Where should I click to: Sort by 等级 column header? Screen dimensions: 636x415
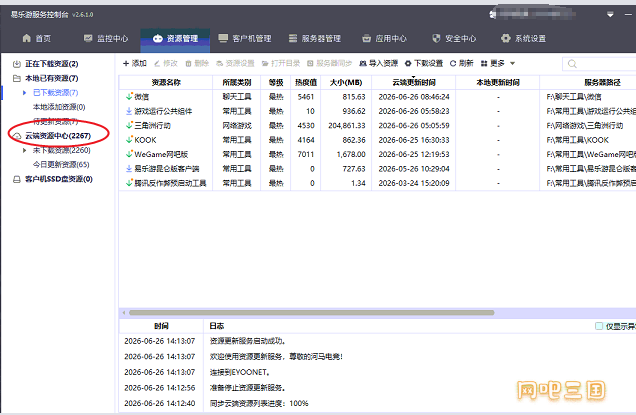(275, 82)
